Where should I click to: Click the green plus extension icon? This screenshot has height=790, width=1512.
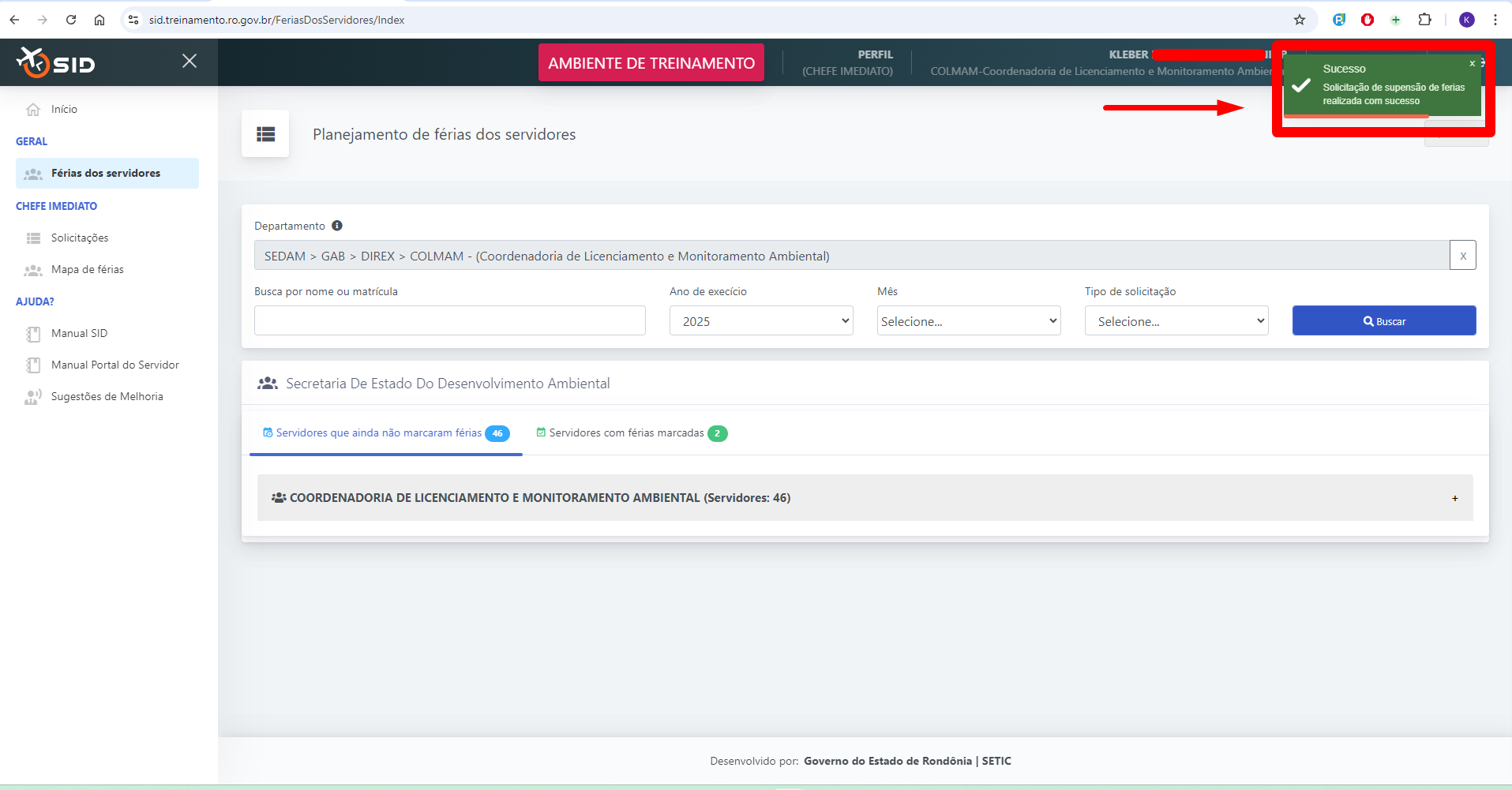point(1396,20)
